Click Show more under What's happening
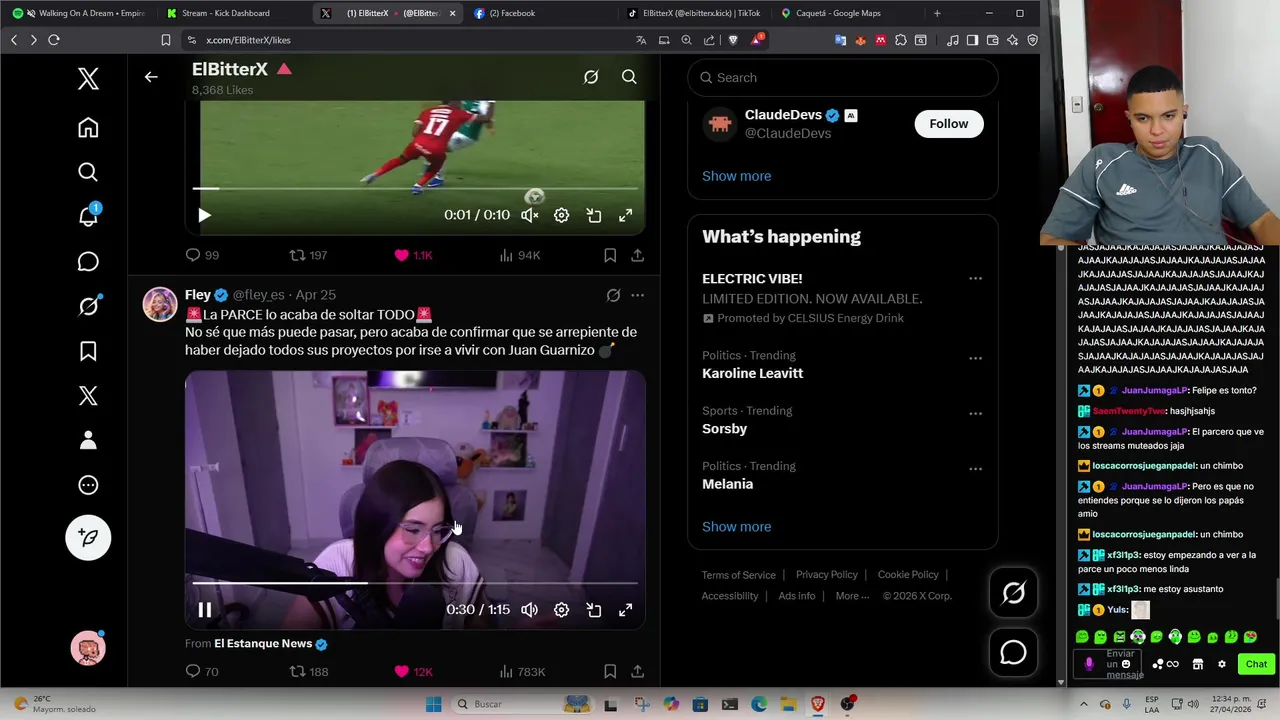The image size is (1280, 720). click(x=737, y=527)
